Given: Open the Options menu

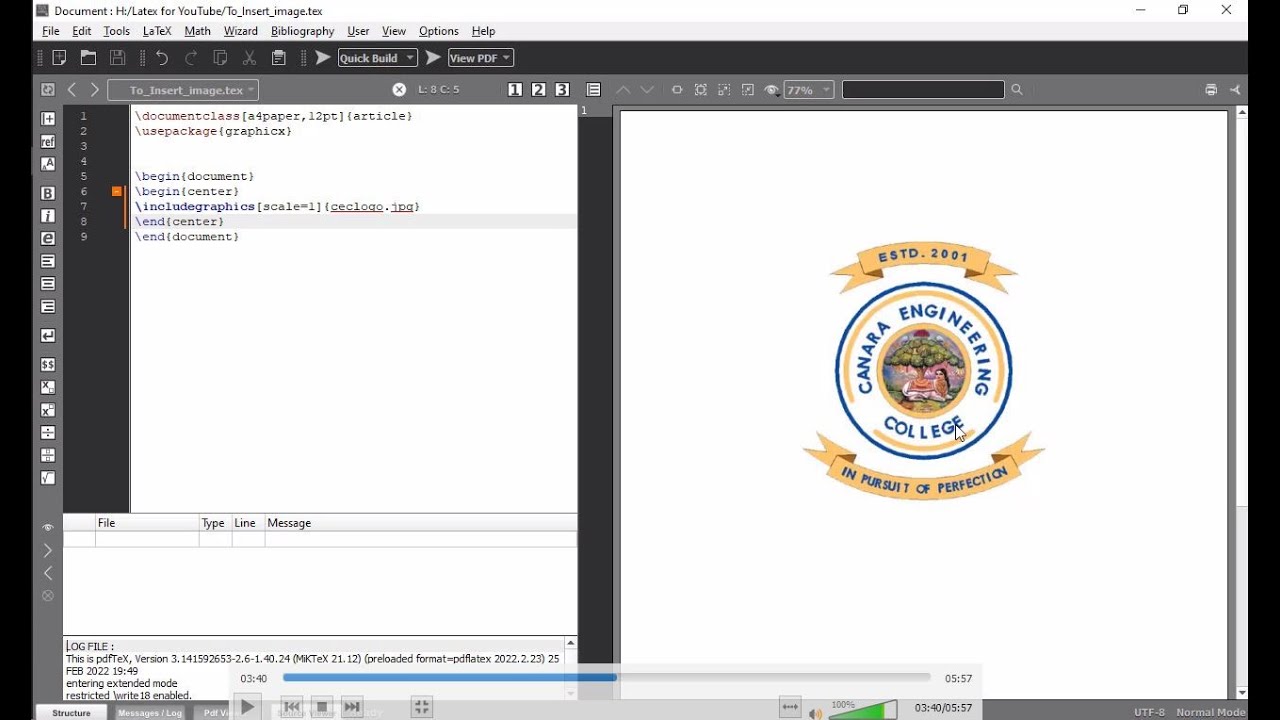Looking at the screenshot, I should [438, 31].
